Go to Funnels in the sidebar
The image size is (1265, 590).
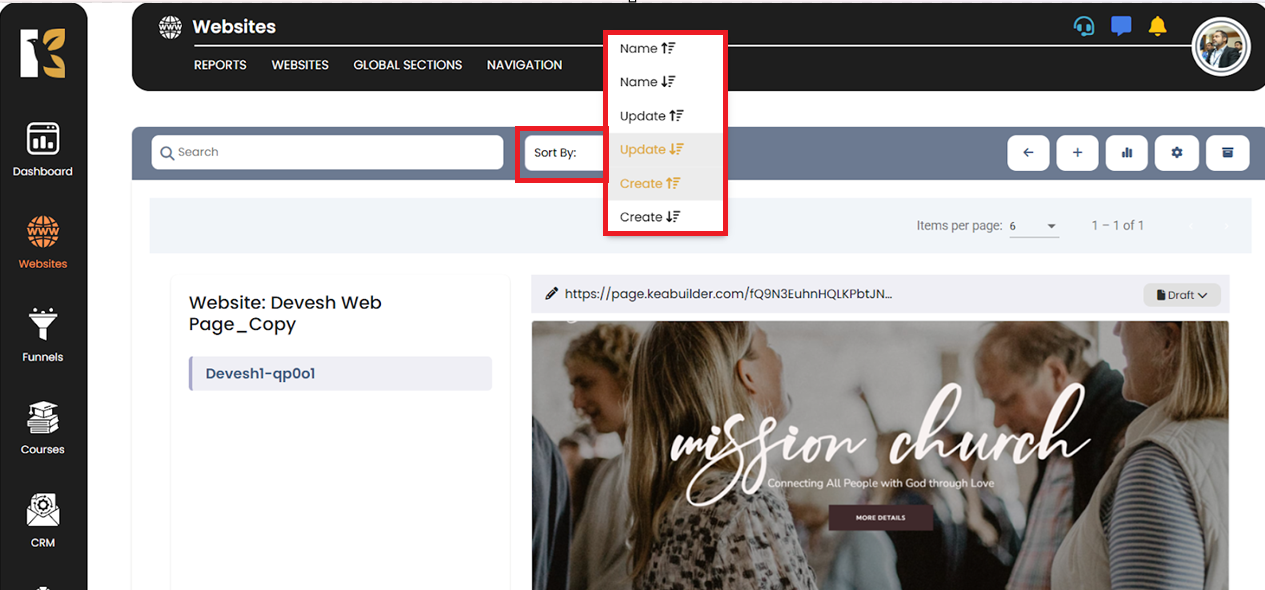click(x=42, y=334)
